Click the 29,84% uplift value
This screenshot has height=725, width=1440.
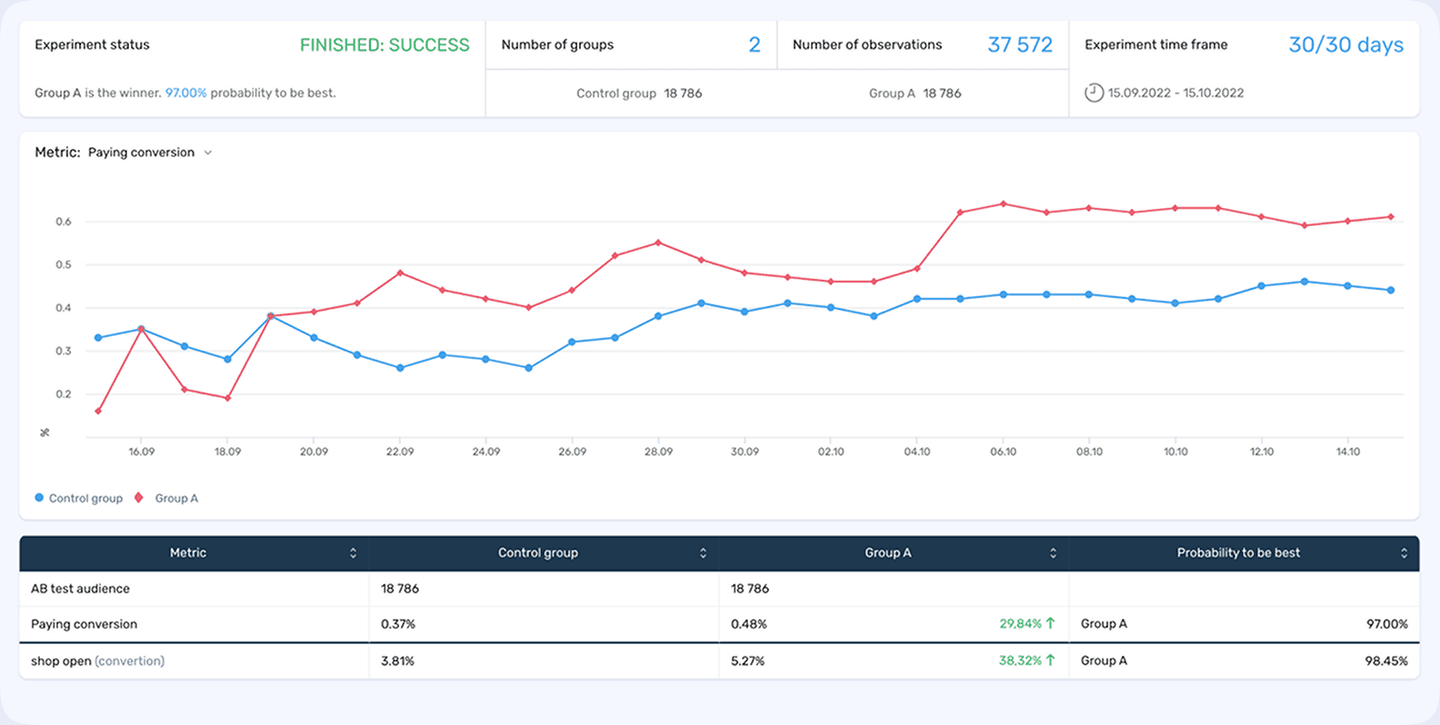click(x=1020, y=624)
